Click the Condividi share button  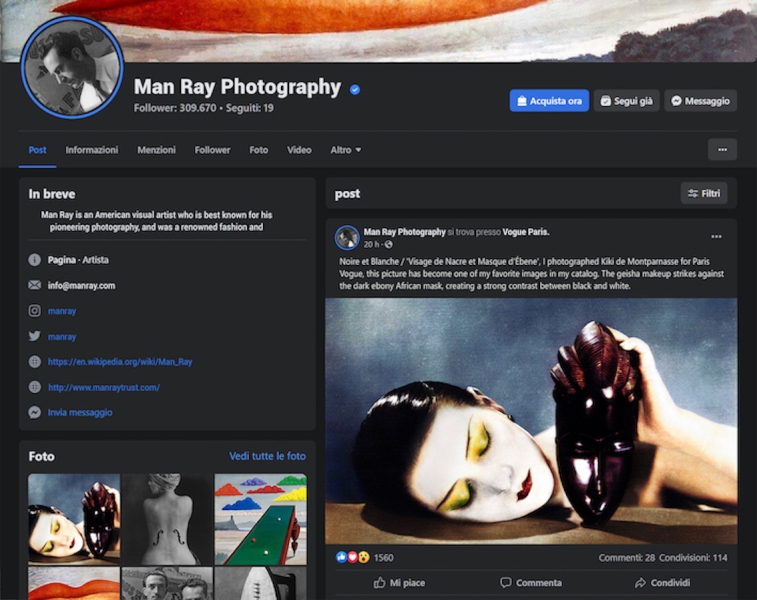click(662, 583)
